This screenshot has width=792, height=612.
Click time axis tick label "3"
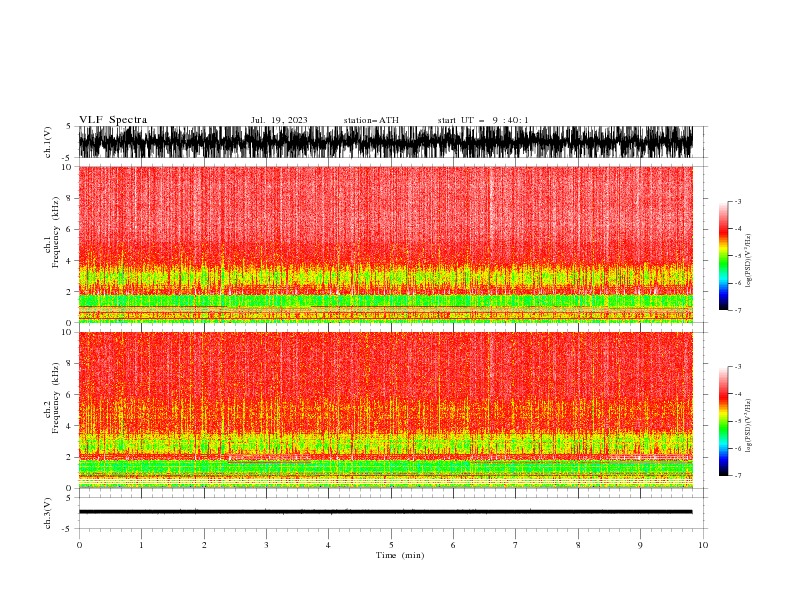pyautogui.click(x=266, y=545)
